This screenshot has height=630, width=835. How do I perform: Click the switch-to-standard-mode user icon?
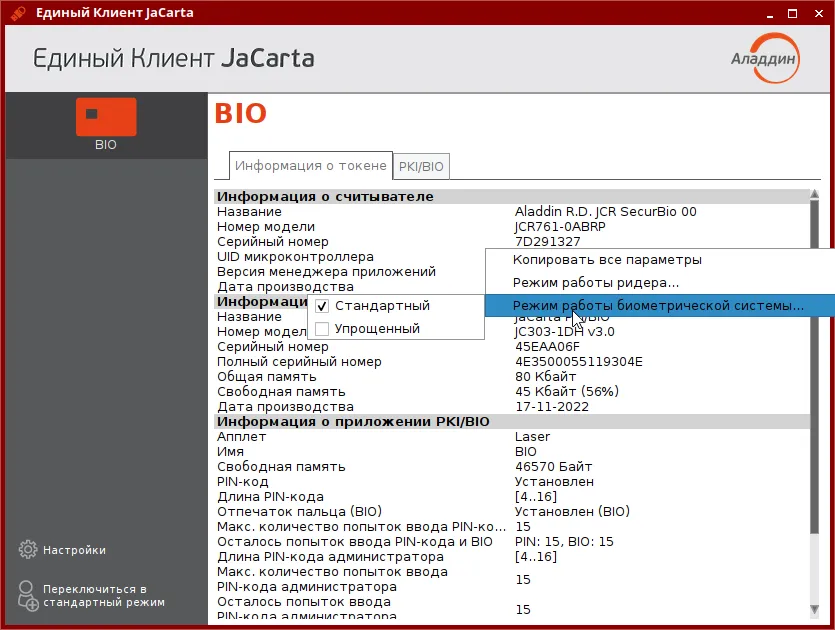28,595
